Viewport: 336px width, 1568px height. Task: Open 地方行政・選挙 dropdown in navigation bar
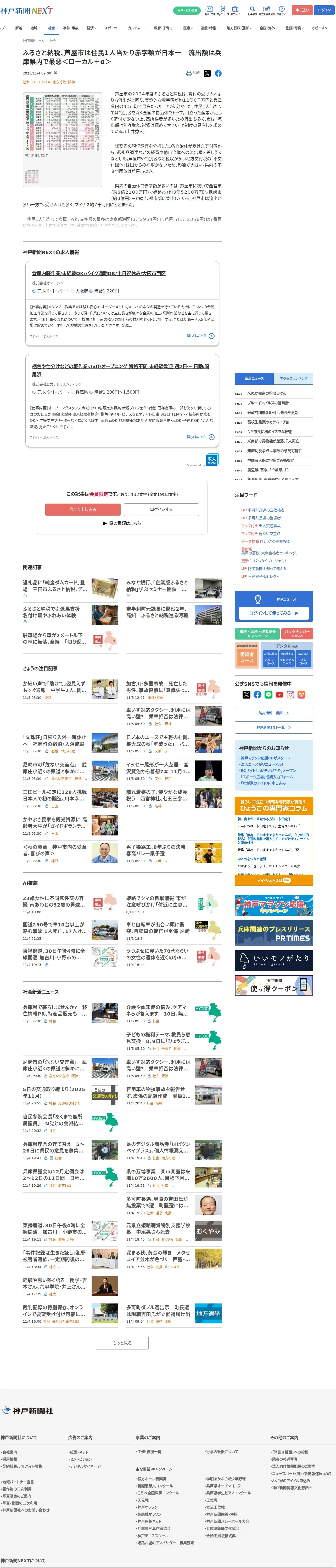[239, 28]
